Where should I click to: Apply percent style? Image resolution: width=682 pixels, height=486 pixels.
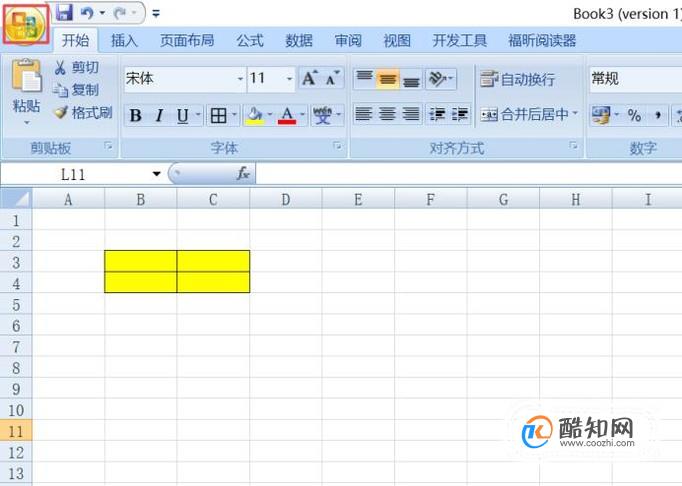634,115
